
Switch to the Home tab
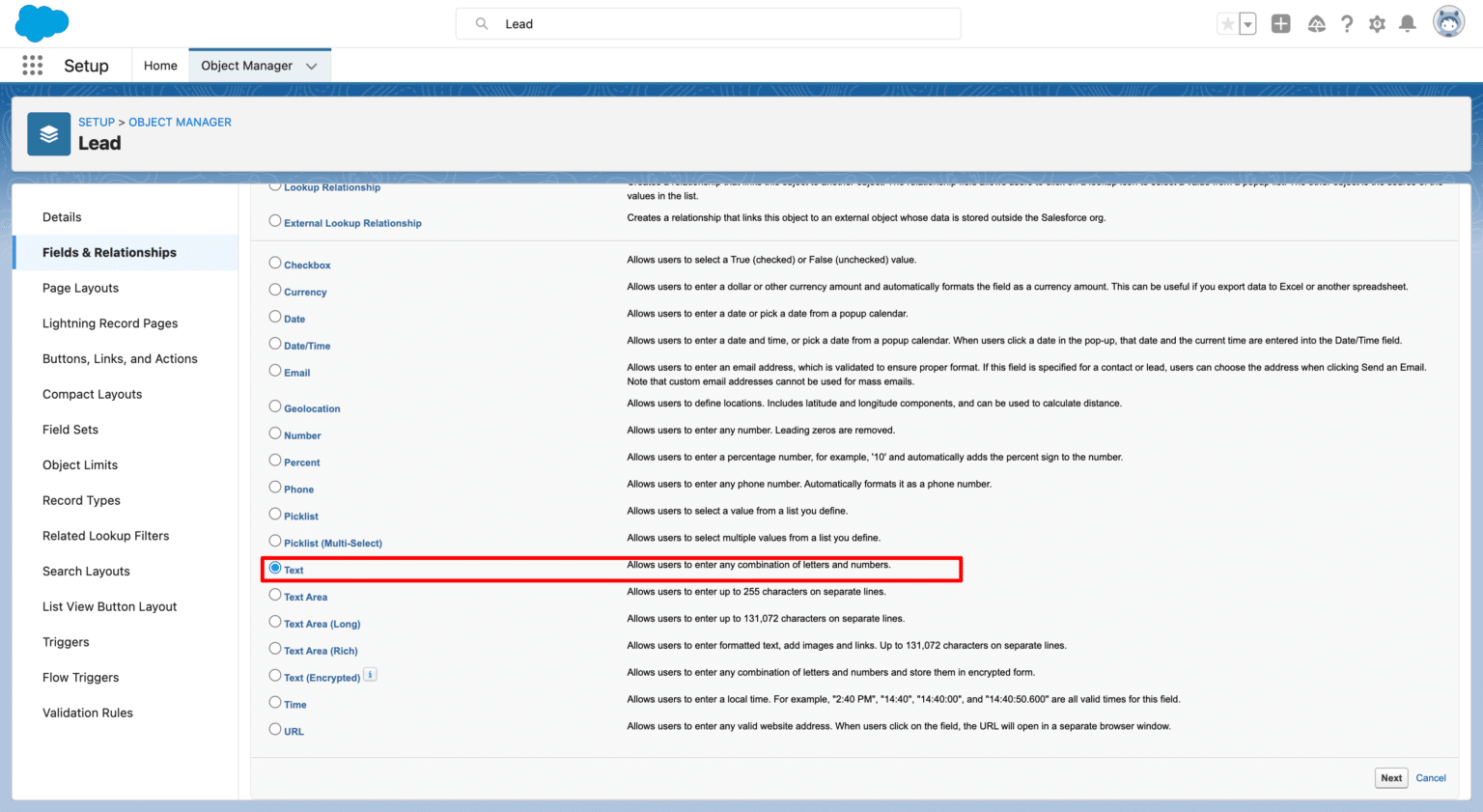[159, 65]
